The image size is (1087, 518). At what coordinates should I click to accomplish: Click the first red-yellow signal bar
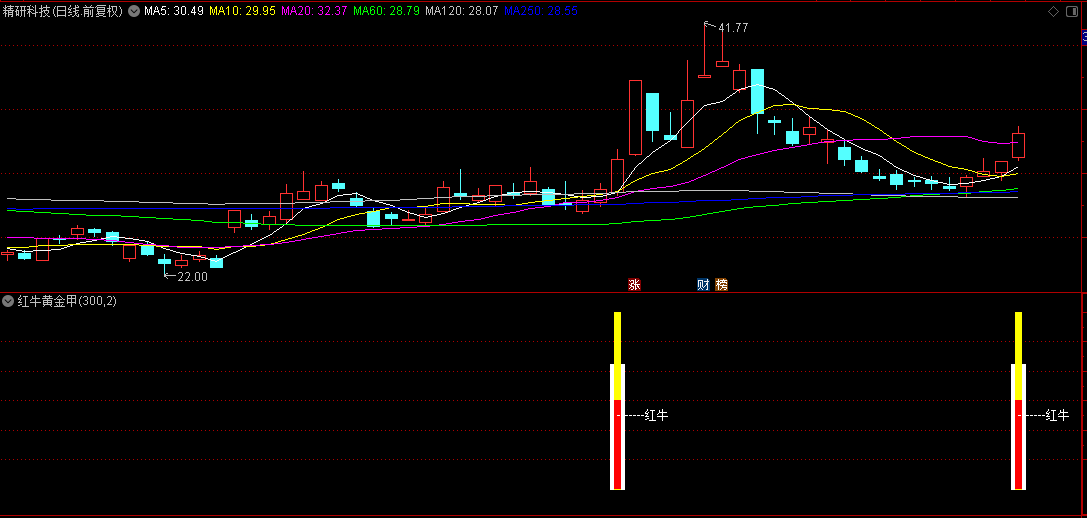coord(618,401)
